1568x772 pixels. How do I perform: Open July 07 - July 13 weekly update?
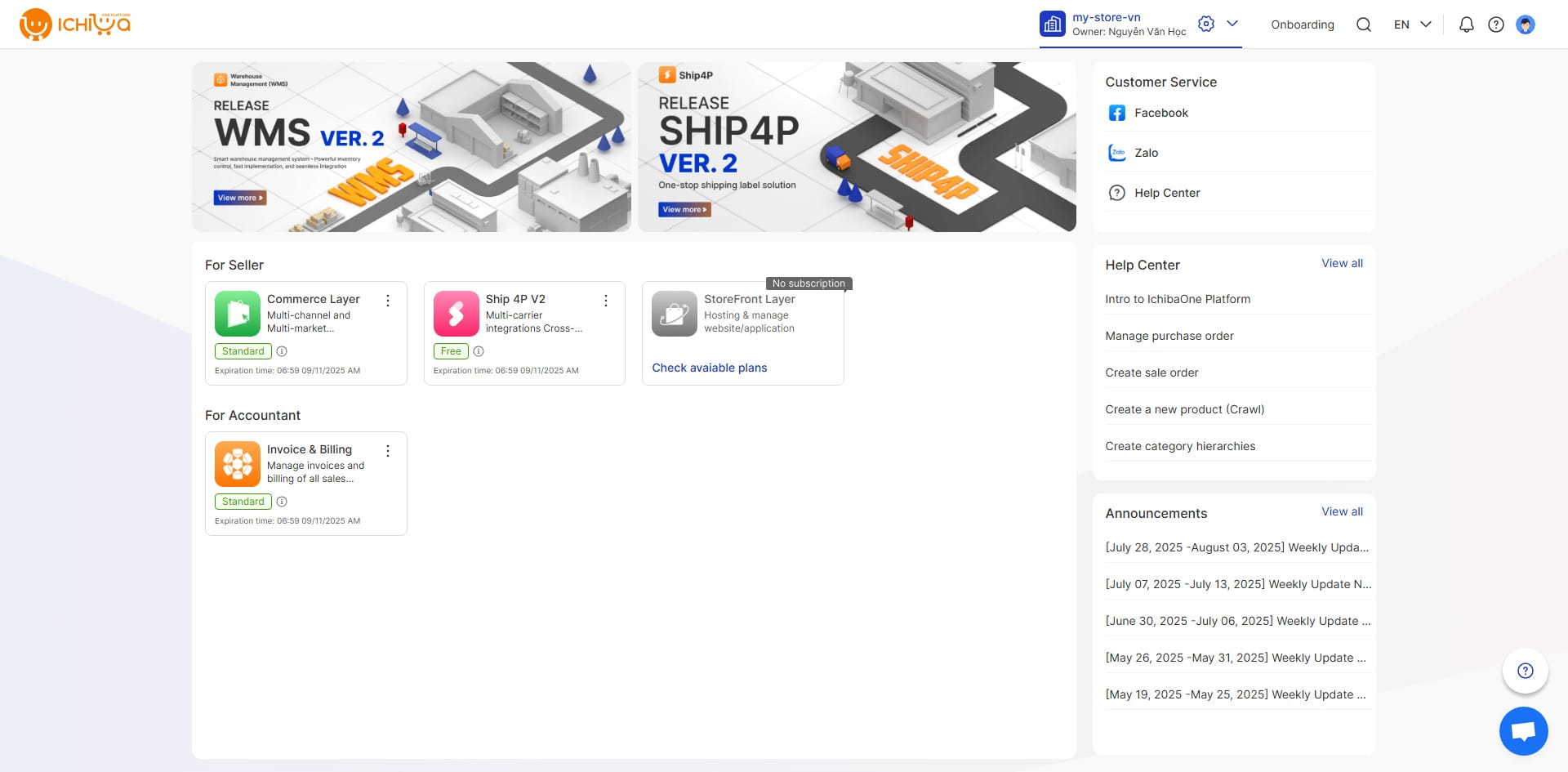(1238, 584)
